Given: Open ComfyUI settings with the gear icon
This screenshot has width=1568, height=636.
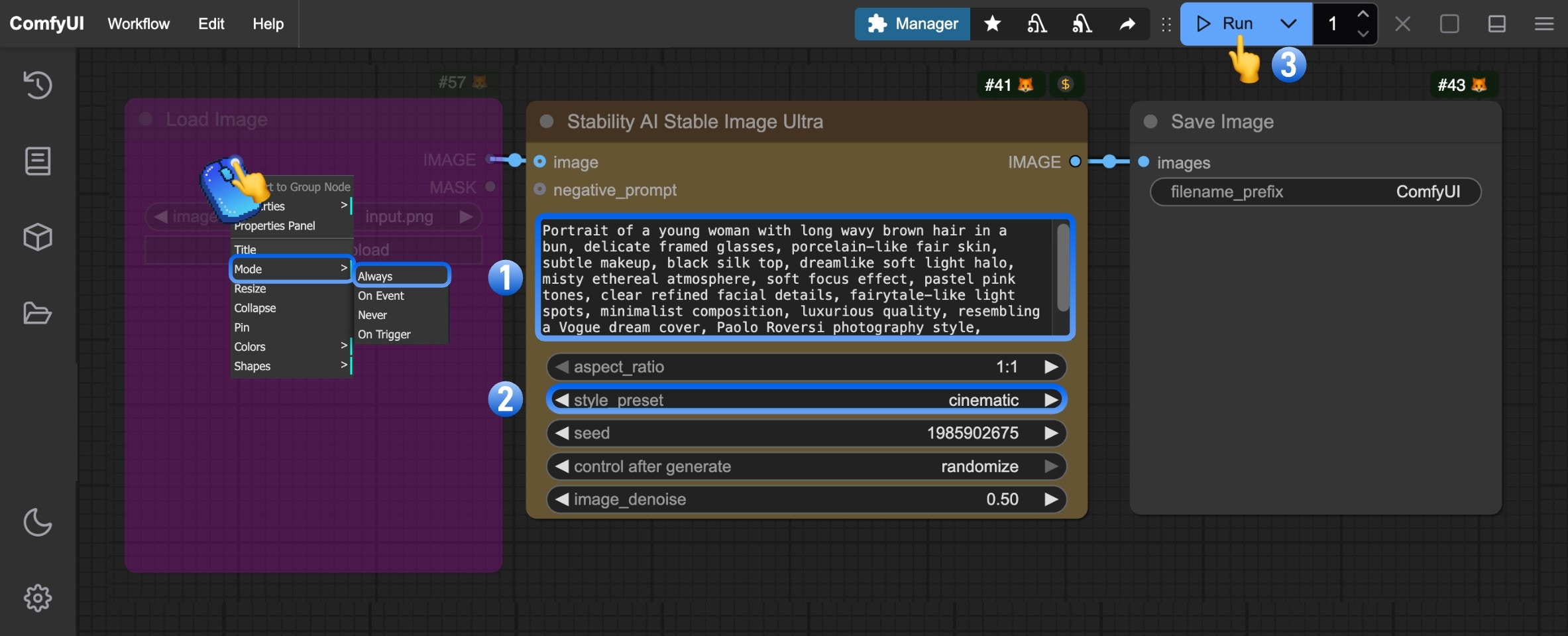Looking at the screenshot, I should pyautogui.click(x=38, y=598).
